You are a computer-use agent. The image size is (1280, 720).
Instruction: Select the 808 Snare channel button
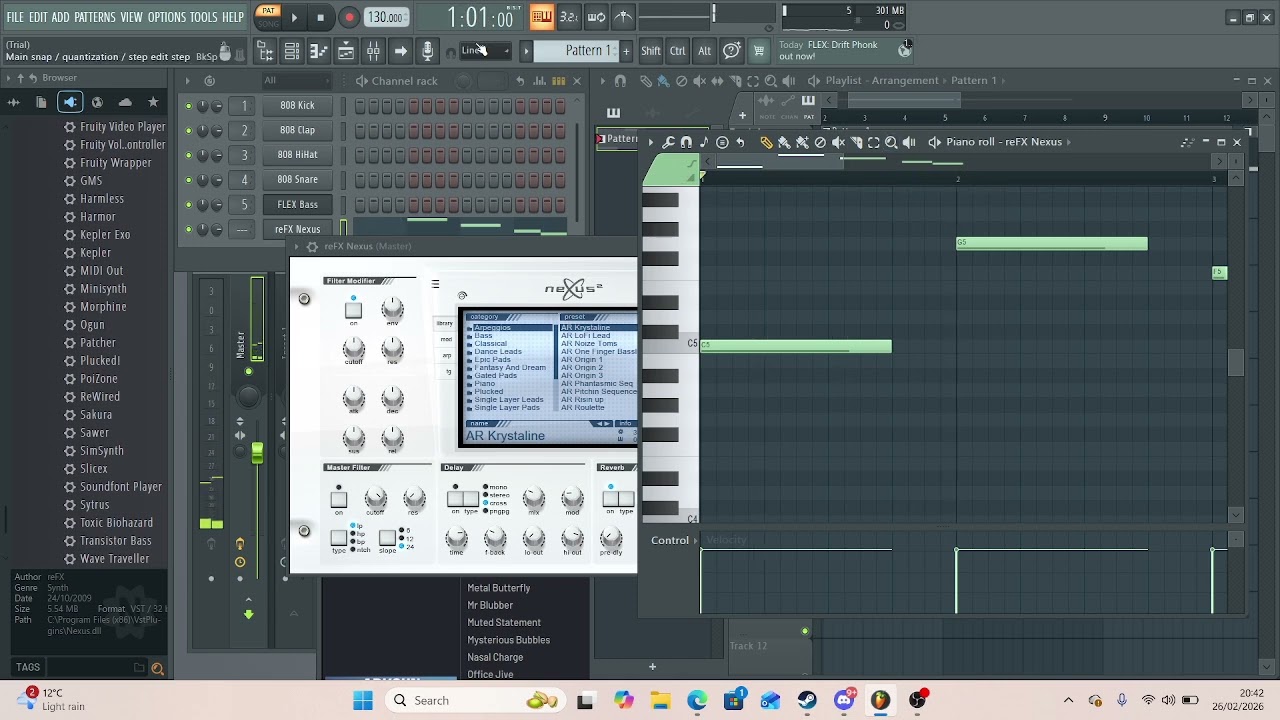point(297,179)
